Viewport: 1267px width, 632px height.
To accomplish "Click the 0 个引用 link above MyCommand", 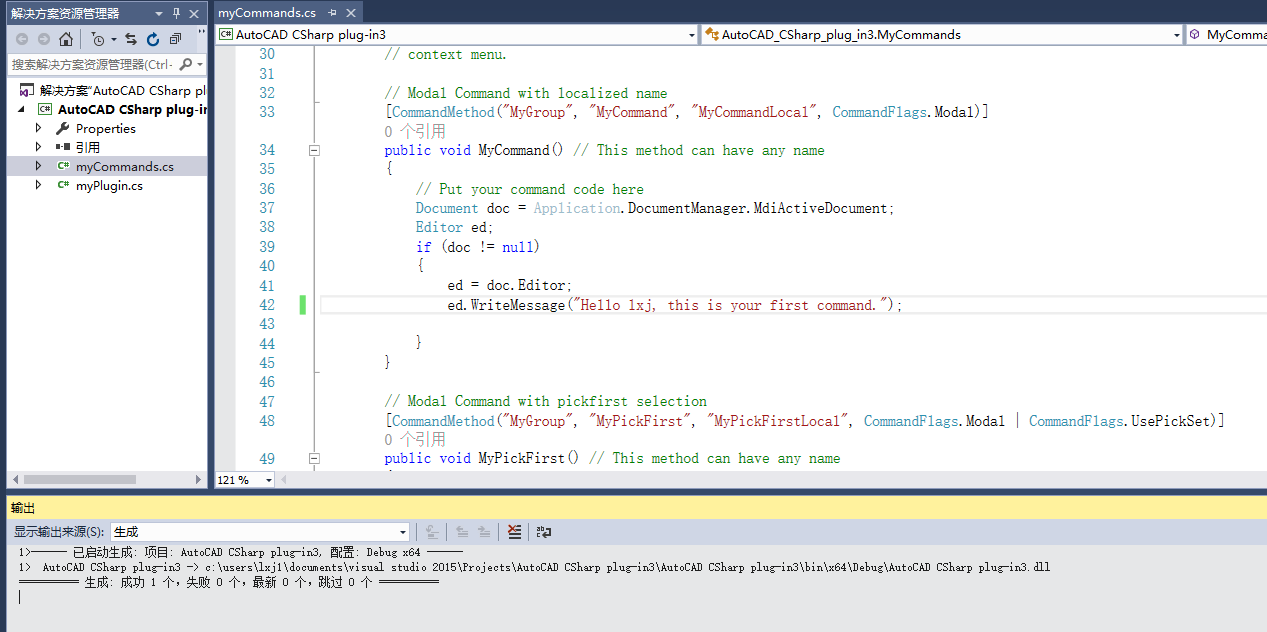I will point(415,131).
